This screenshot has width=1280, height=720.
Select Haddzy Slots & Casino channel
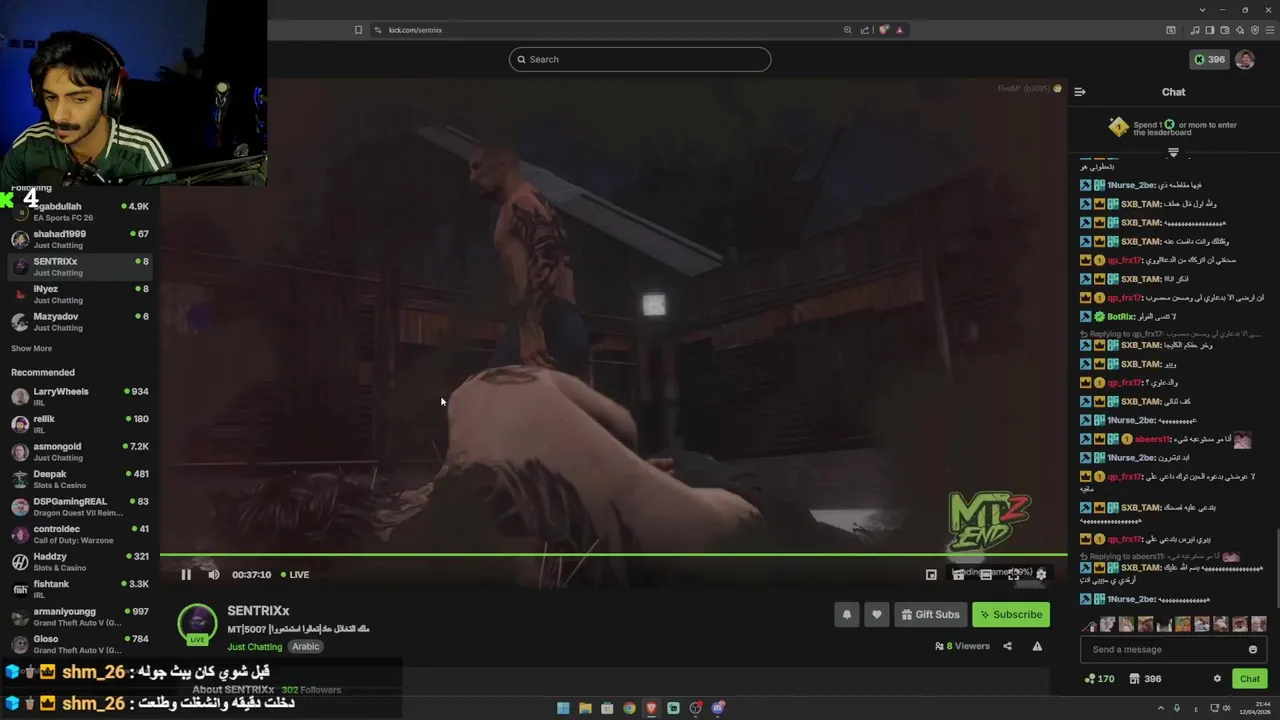(80, 561)
